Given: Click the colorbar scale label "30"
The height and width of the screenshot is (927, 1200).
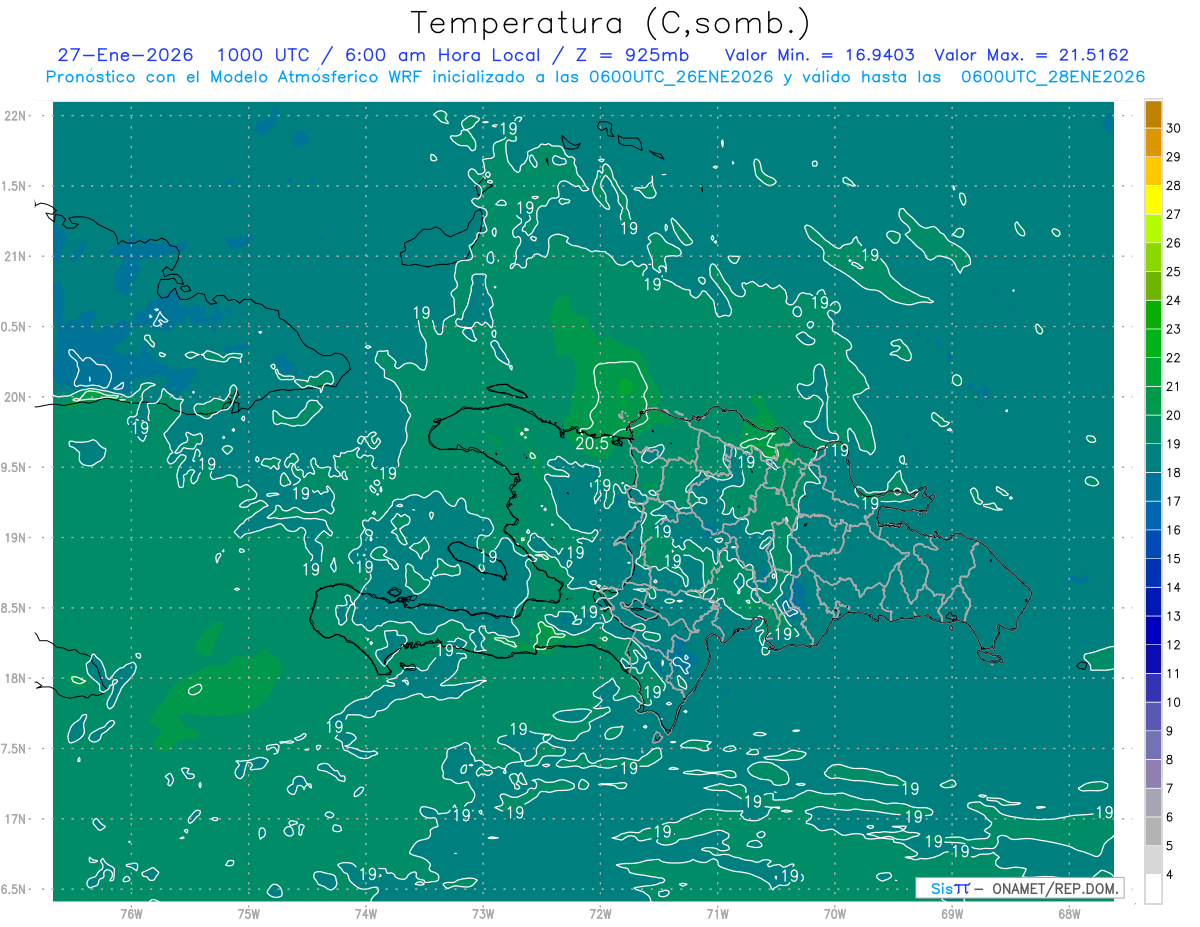Looking at the screenshot, I should 1174,128.
